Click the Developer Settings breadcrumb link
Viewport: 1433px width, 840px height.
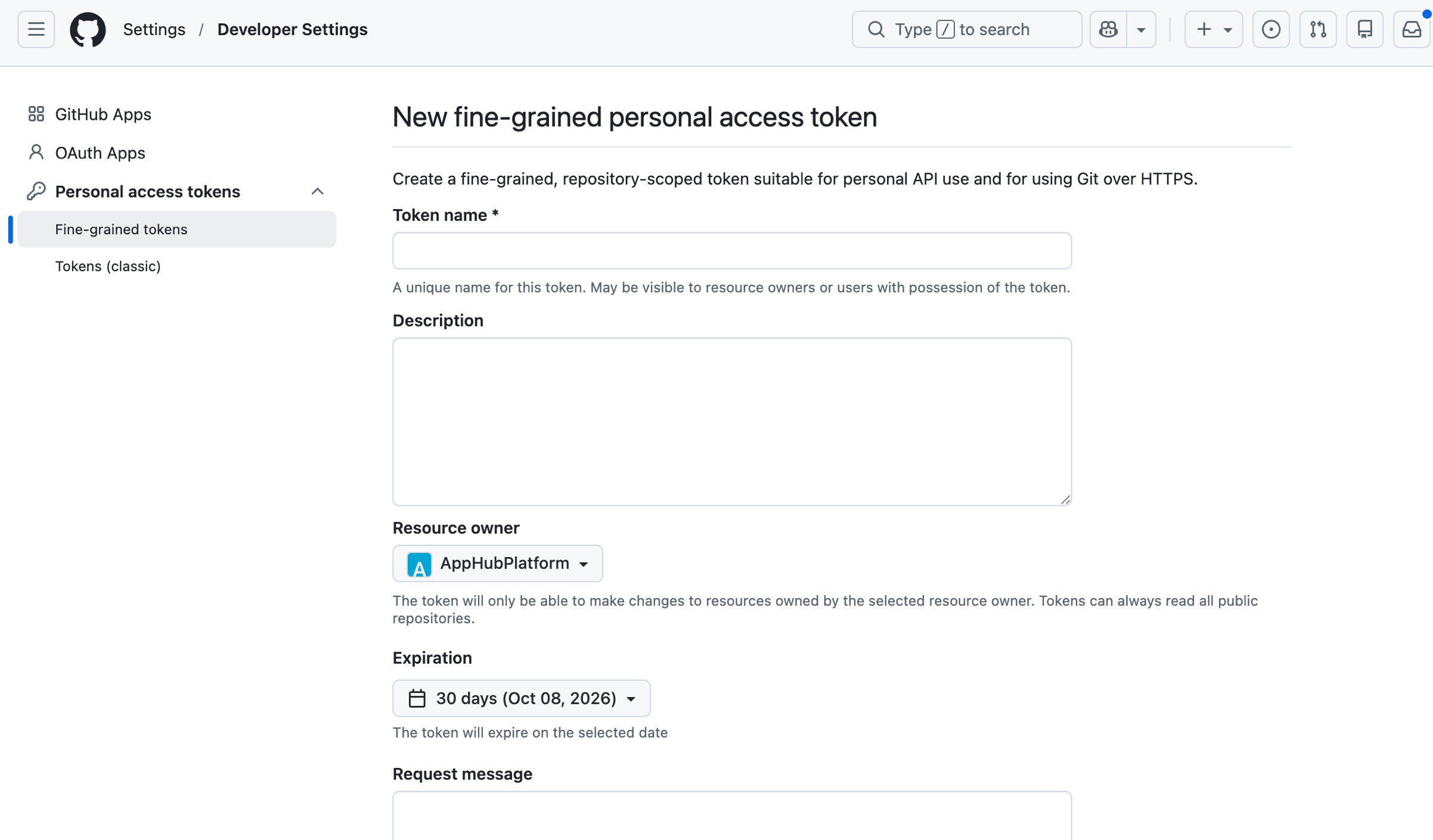[292, 29]
